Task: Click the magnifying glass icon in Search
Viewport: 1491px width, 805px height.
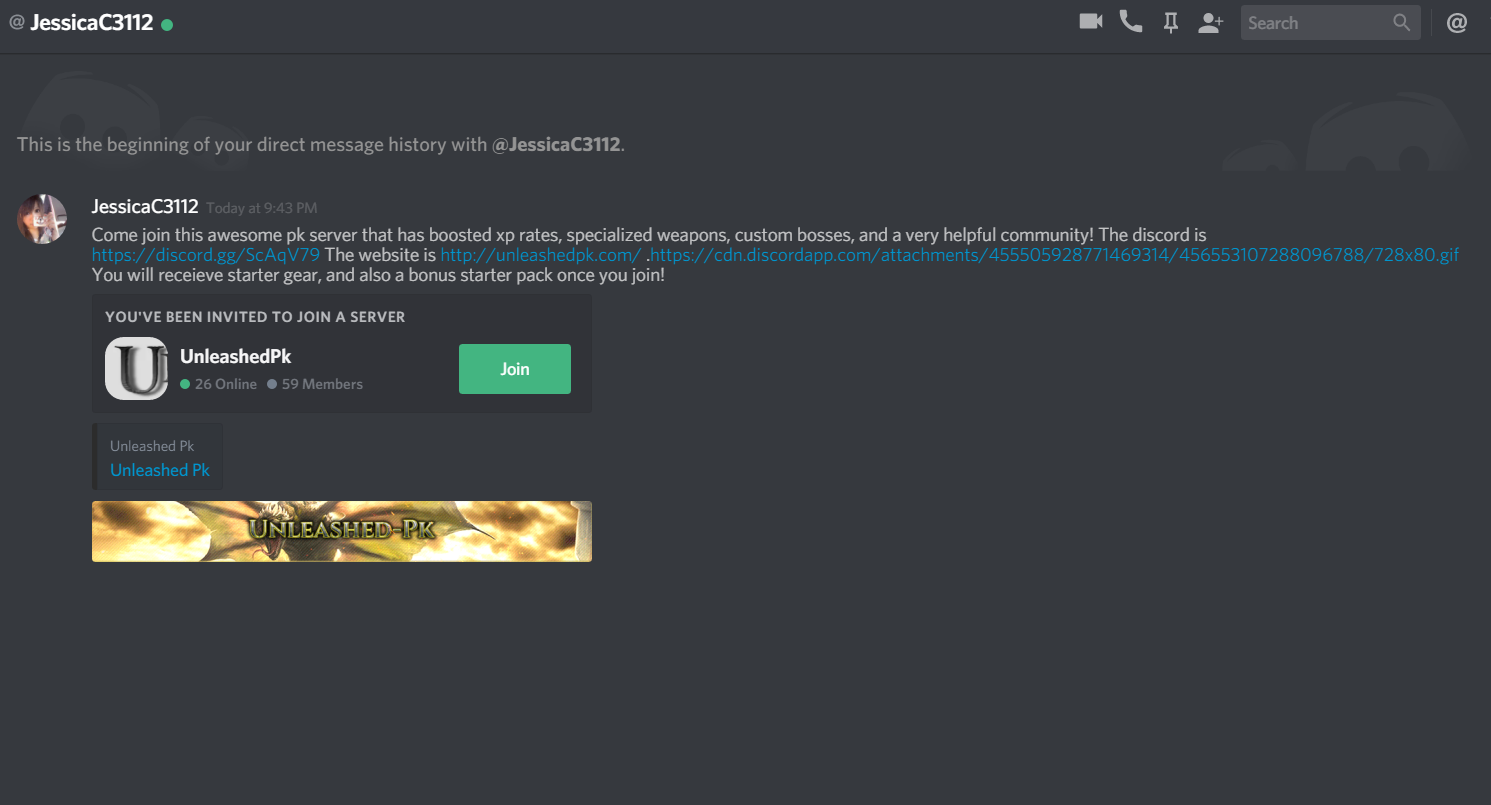Action: pos(1402,22)
